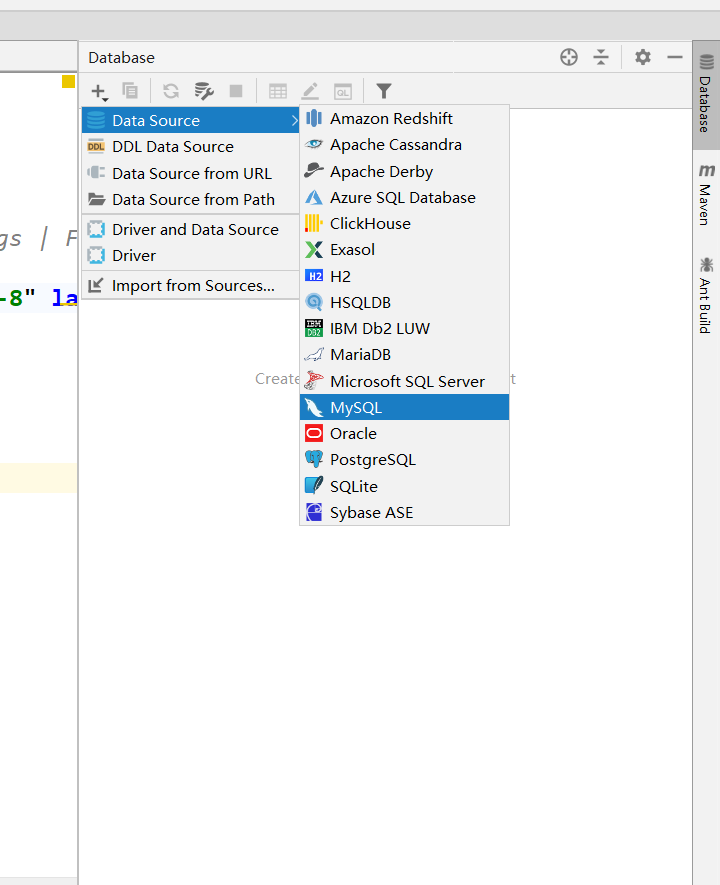Open the query console QL icon
The height and width of the screenshot is (885, 720).
(343, 91)
